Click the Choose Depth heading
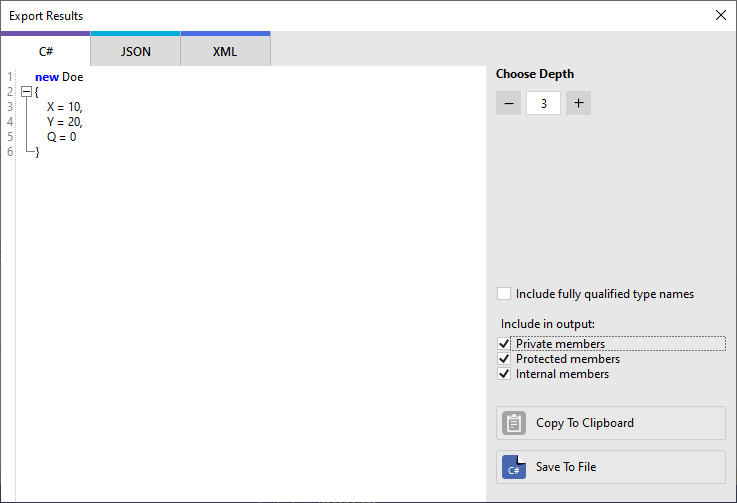Screen dimensions: 737x503 pyautogui.click(x=535, y=74)
